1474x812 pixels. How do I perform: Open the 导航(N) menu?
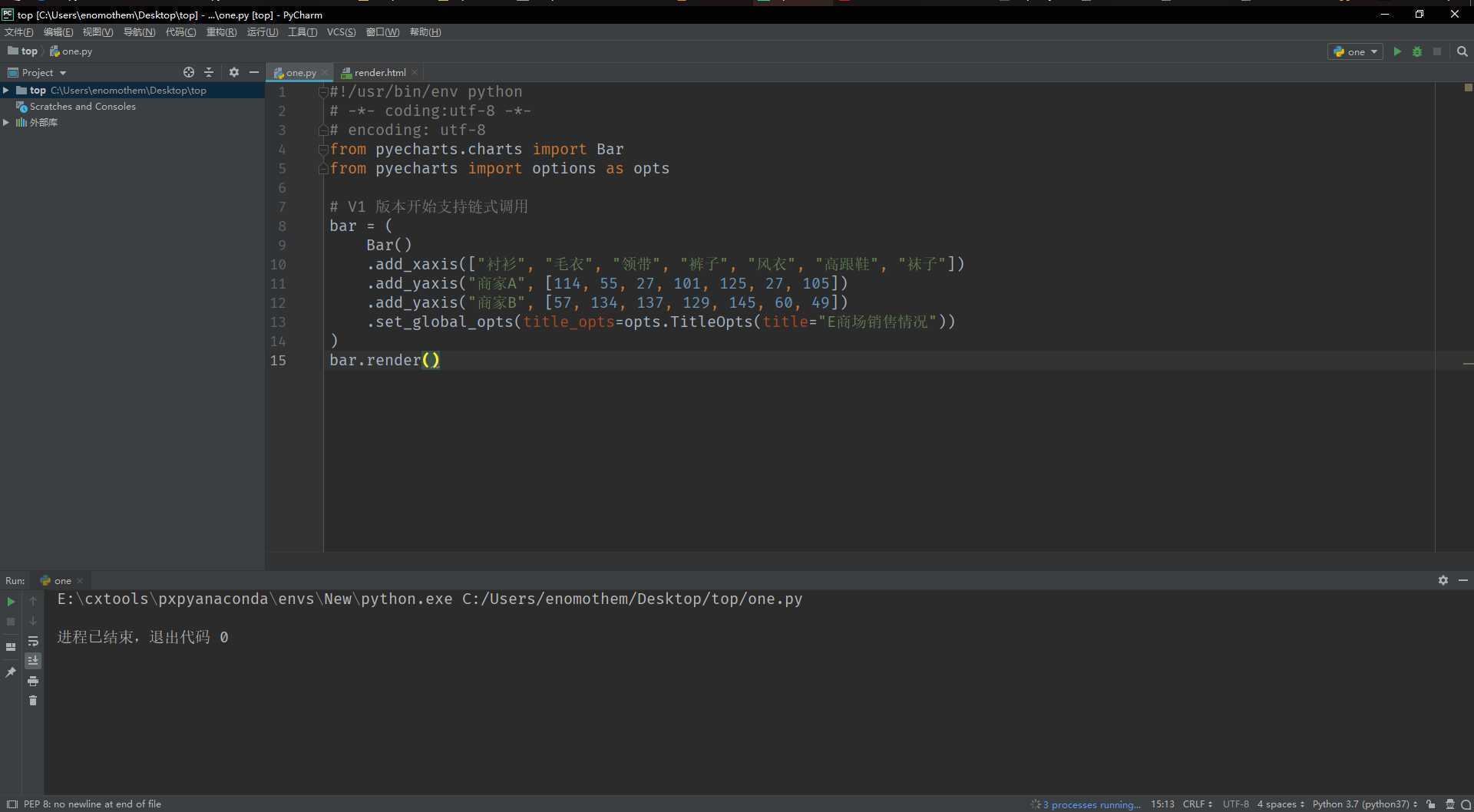139,31
